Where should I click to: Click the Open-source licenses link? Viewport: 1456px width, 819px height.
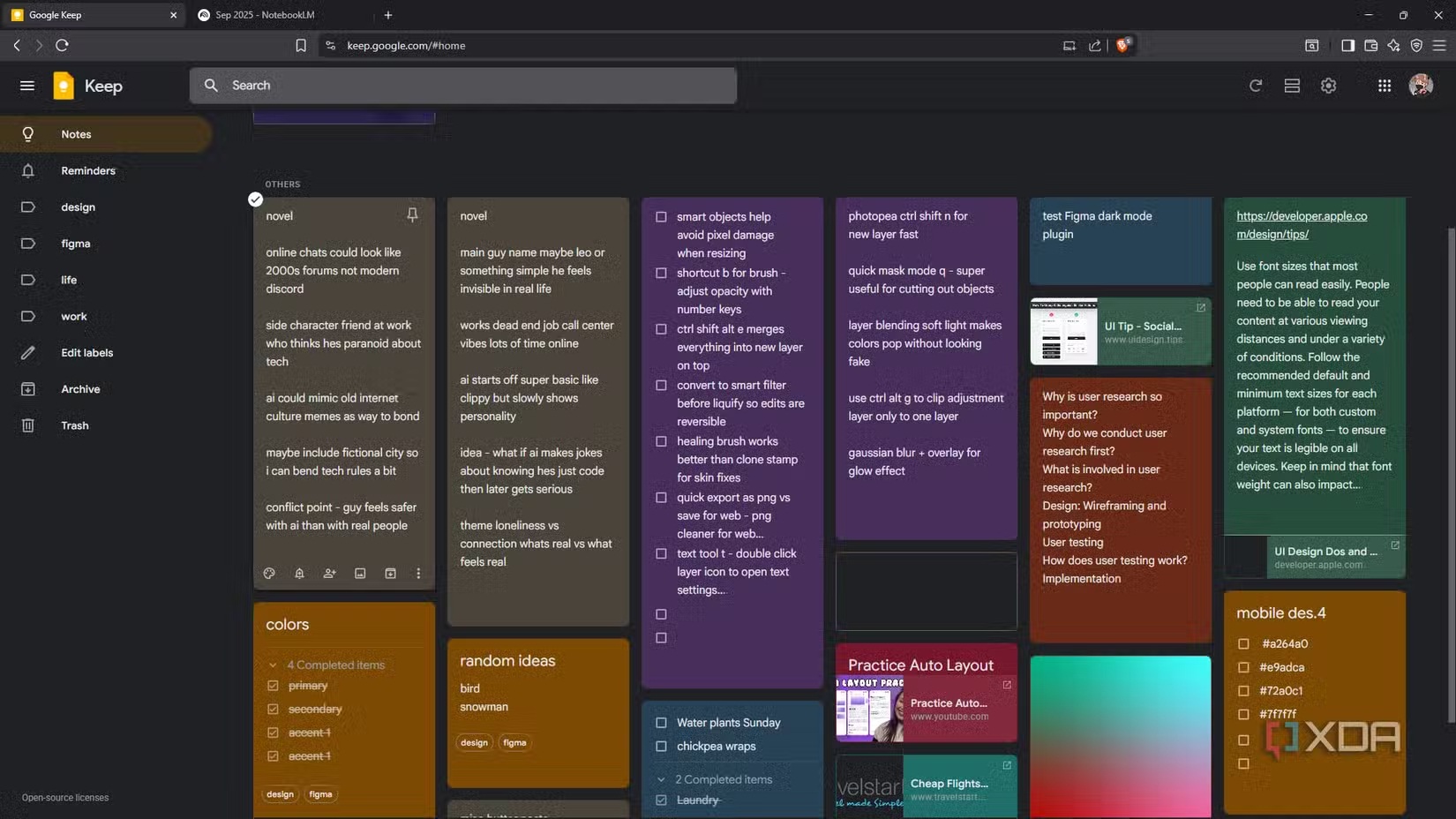(x=65, y=798)
